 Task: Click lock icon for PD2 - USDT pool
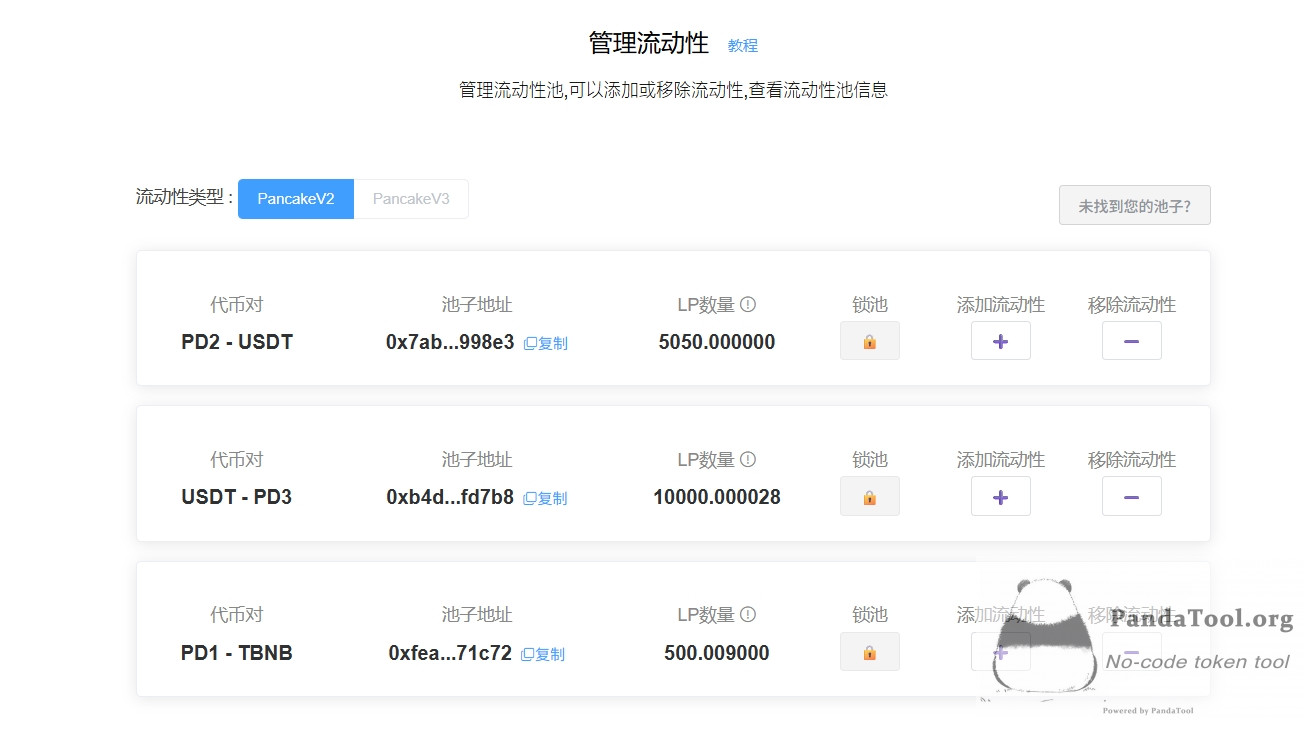pos(869,341)
